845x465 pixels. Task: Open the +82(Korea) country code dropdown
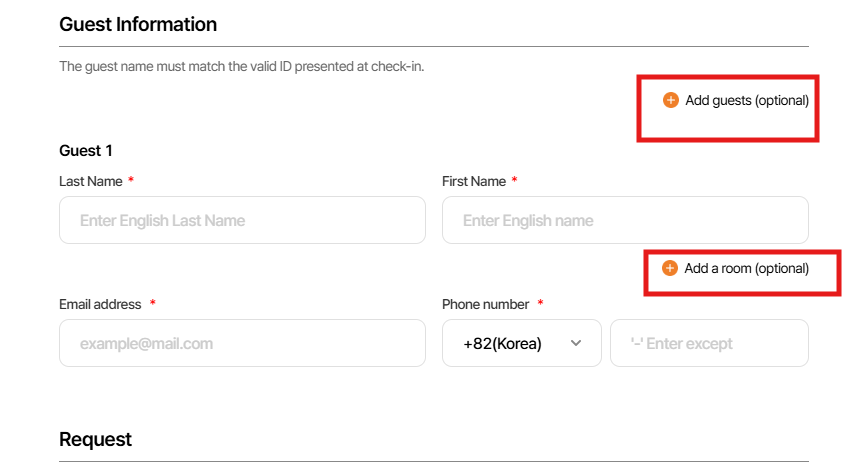[x=521, y=343]
